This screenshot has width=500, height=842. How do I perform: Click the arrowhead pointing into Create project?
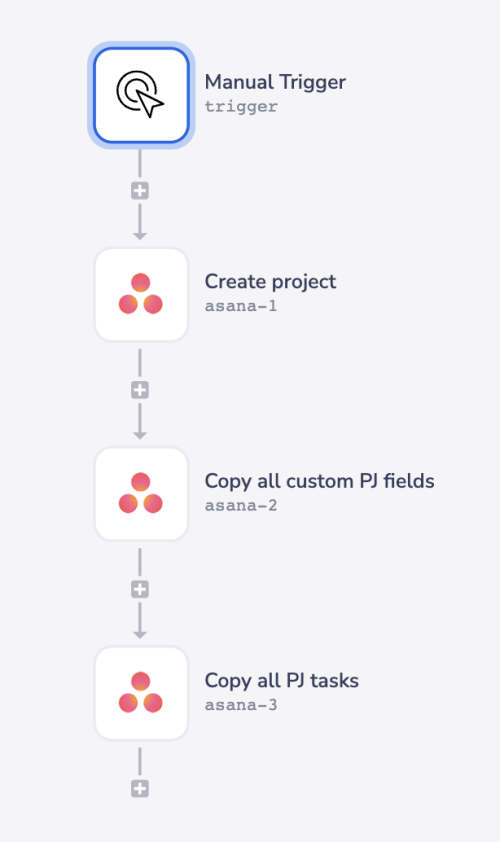140,236
